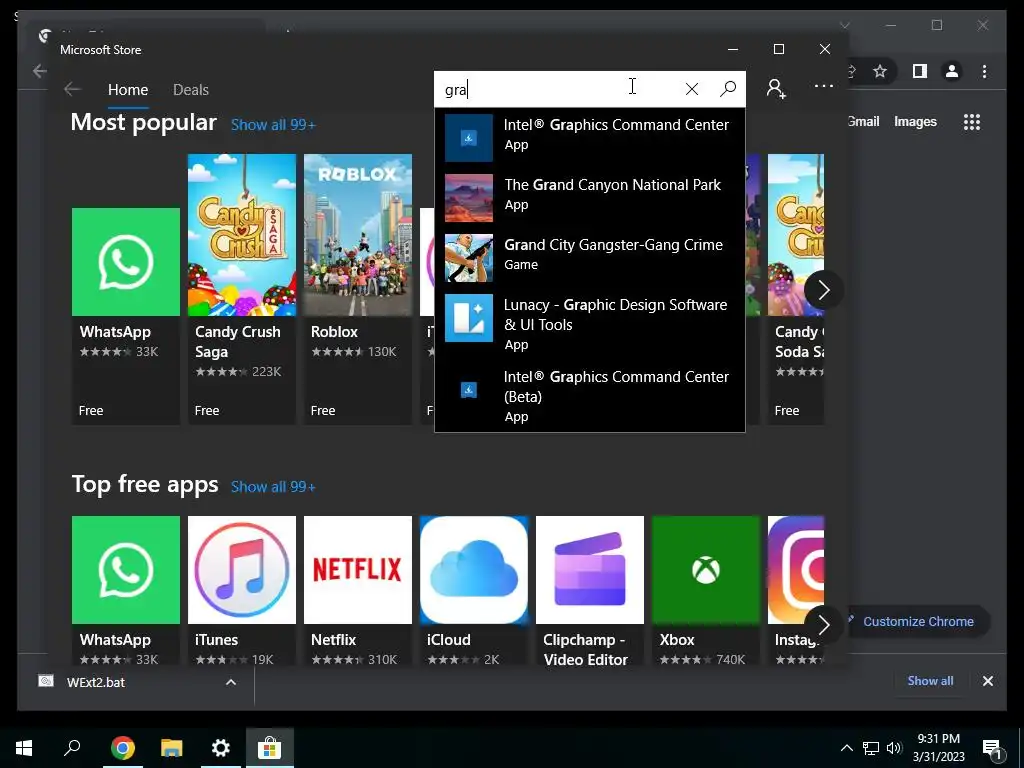Open Xbox app tile
The image size is (1024, 768).
[706, 591]
